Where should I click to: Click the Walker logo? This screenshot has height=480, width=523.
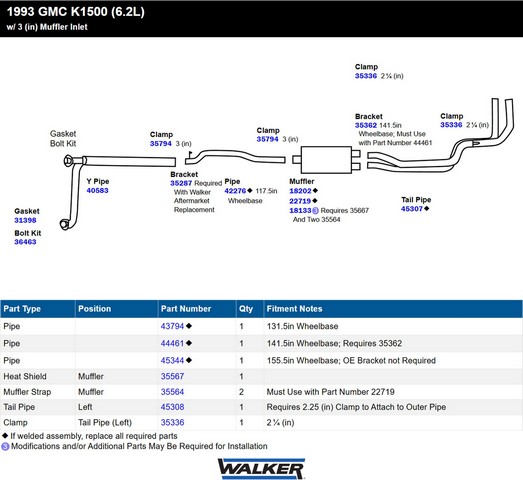[261, 468]
